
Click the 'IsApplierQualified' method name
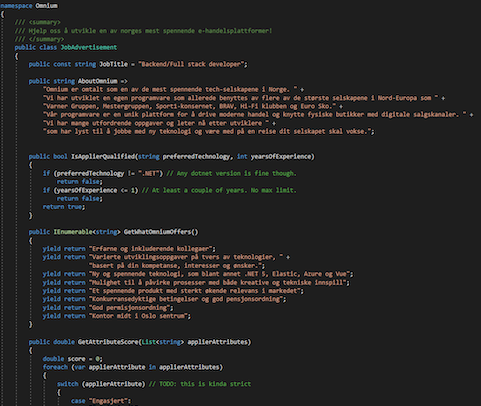(103, 156)
